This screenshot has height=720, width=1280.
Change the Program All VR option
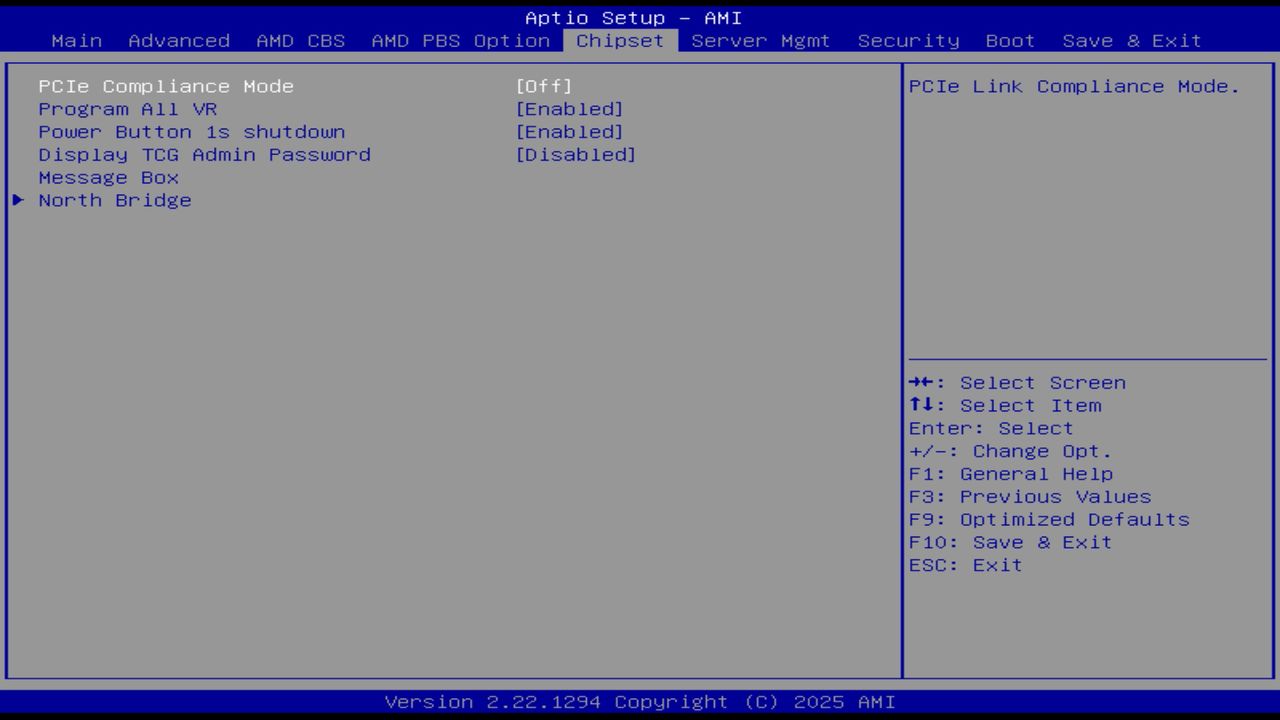point(128,109)
